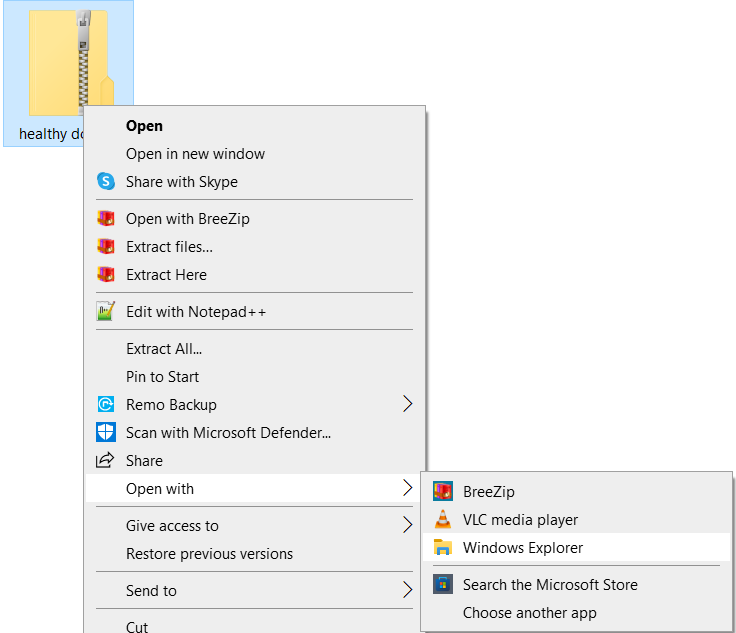Expand the Send to submenu arrow
Viewport: 736px width, 633px height.
(407, 591)
